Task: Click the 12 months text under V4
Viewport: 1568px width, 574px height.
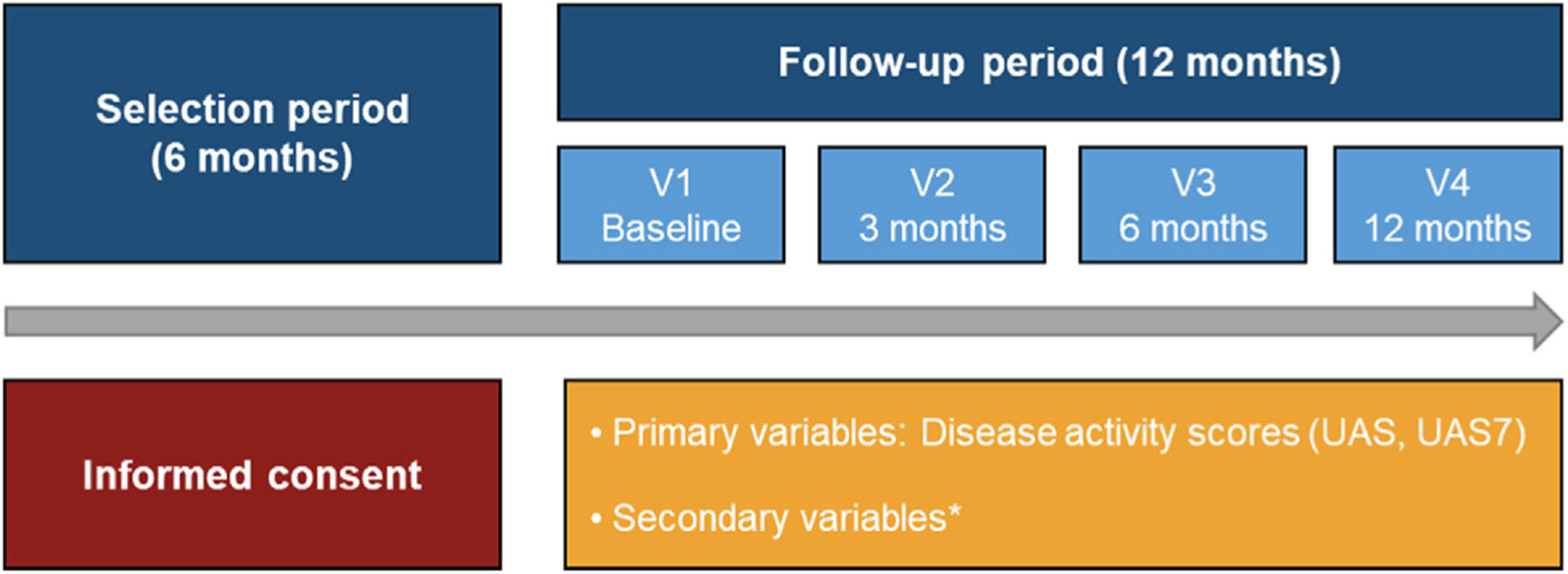Action: click(x=1447, y=229)
